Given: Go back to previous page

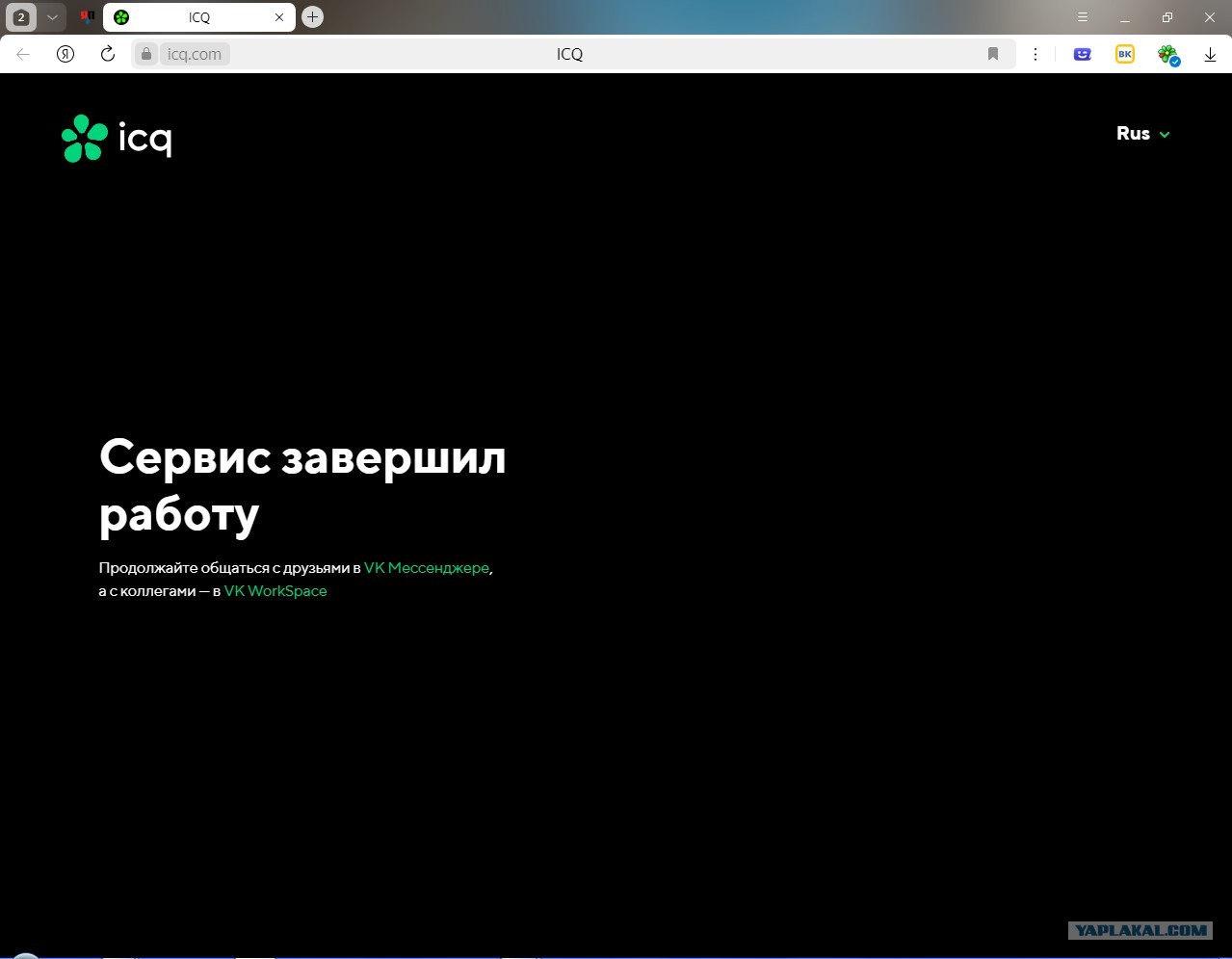Looking at the screenshot, I should coord(23,54).
